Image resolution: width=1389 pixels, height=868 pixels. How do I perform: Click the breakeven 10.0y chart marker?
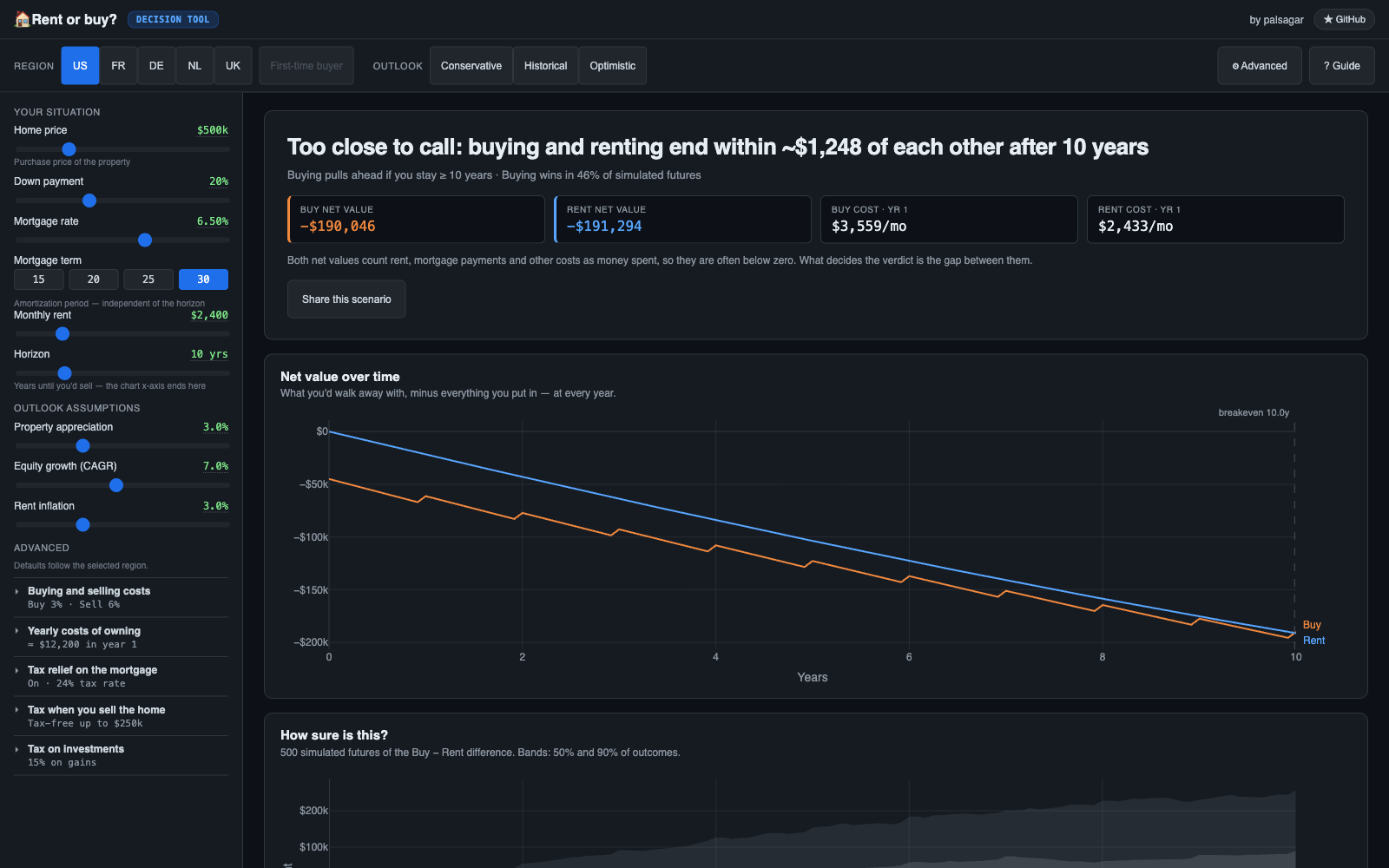[1254, 412]
